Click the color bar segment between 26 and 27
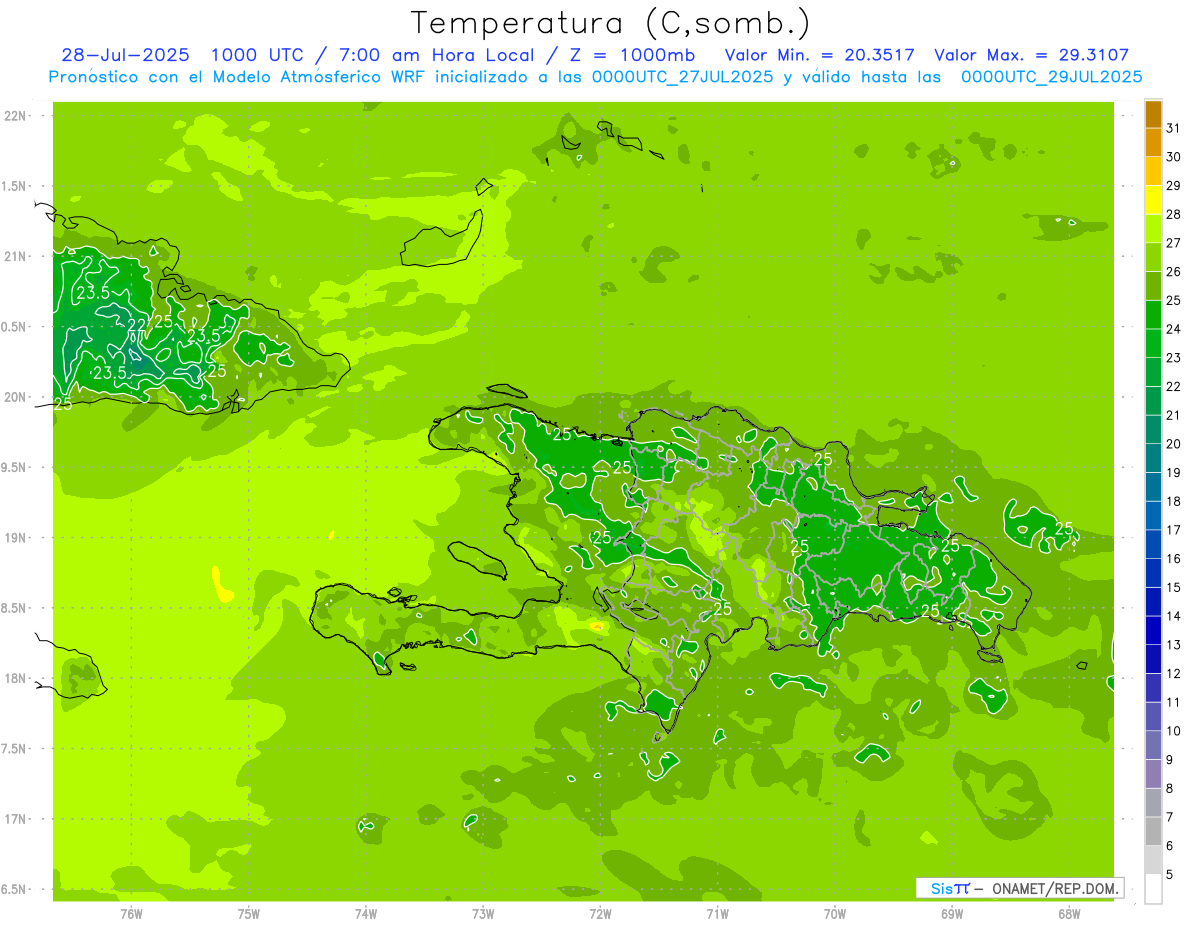This screenshot has width=1200, height=927. click(1153, 257)
